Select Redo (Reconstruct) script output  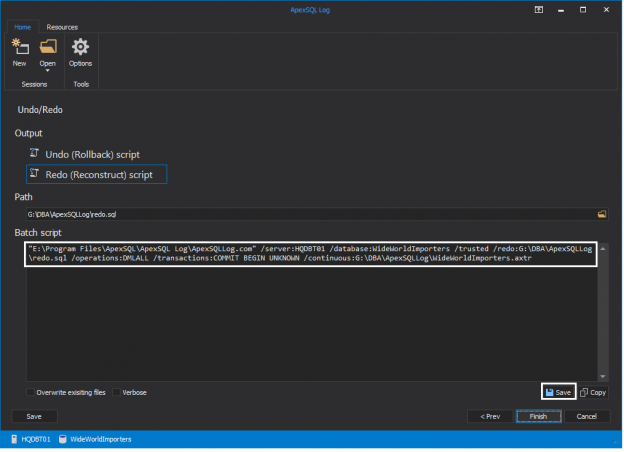(x=96, y=174)
